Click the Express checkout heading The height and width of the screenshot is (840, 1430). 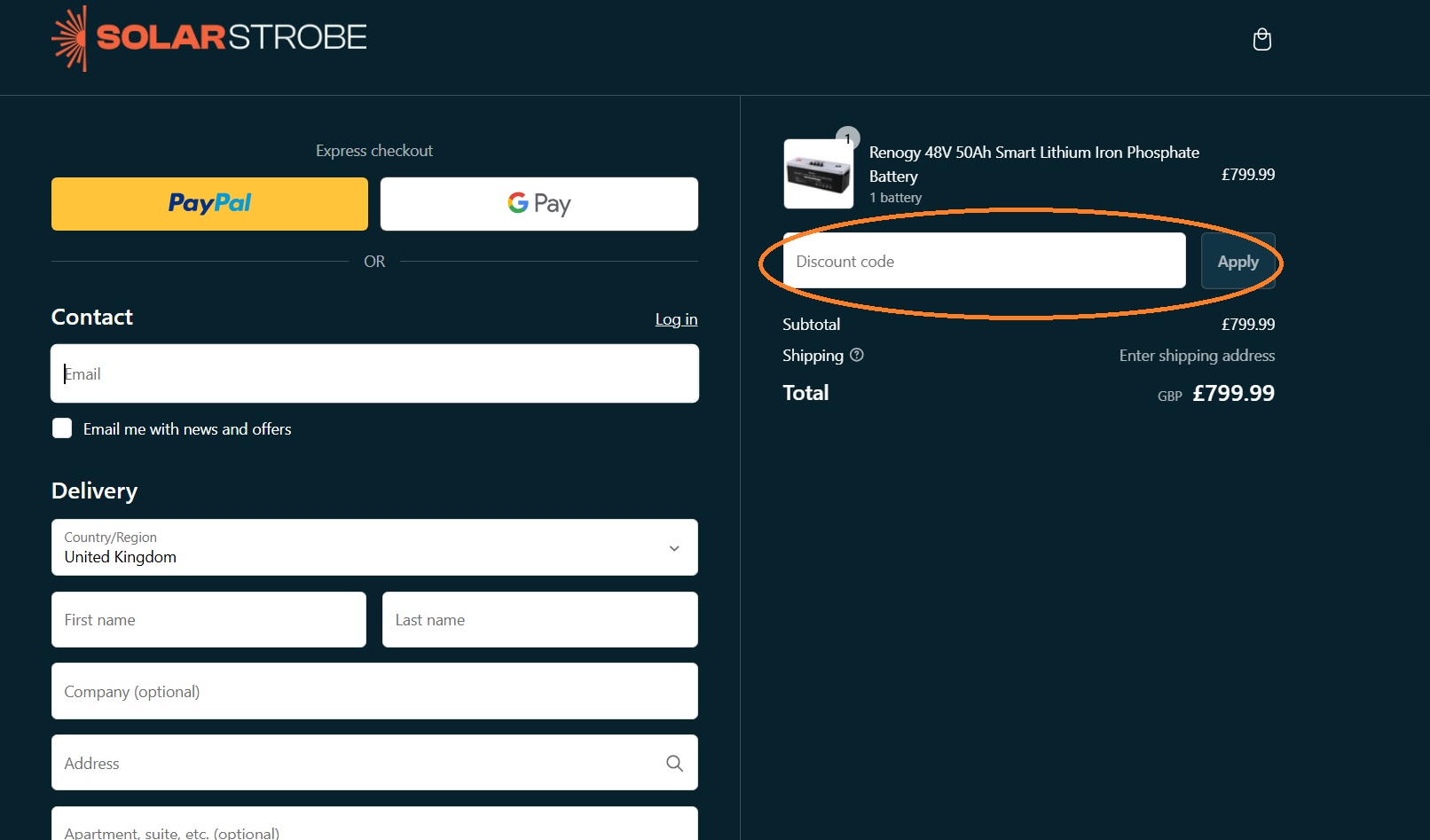(374, 151)
